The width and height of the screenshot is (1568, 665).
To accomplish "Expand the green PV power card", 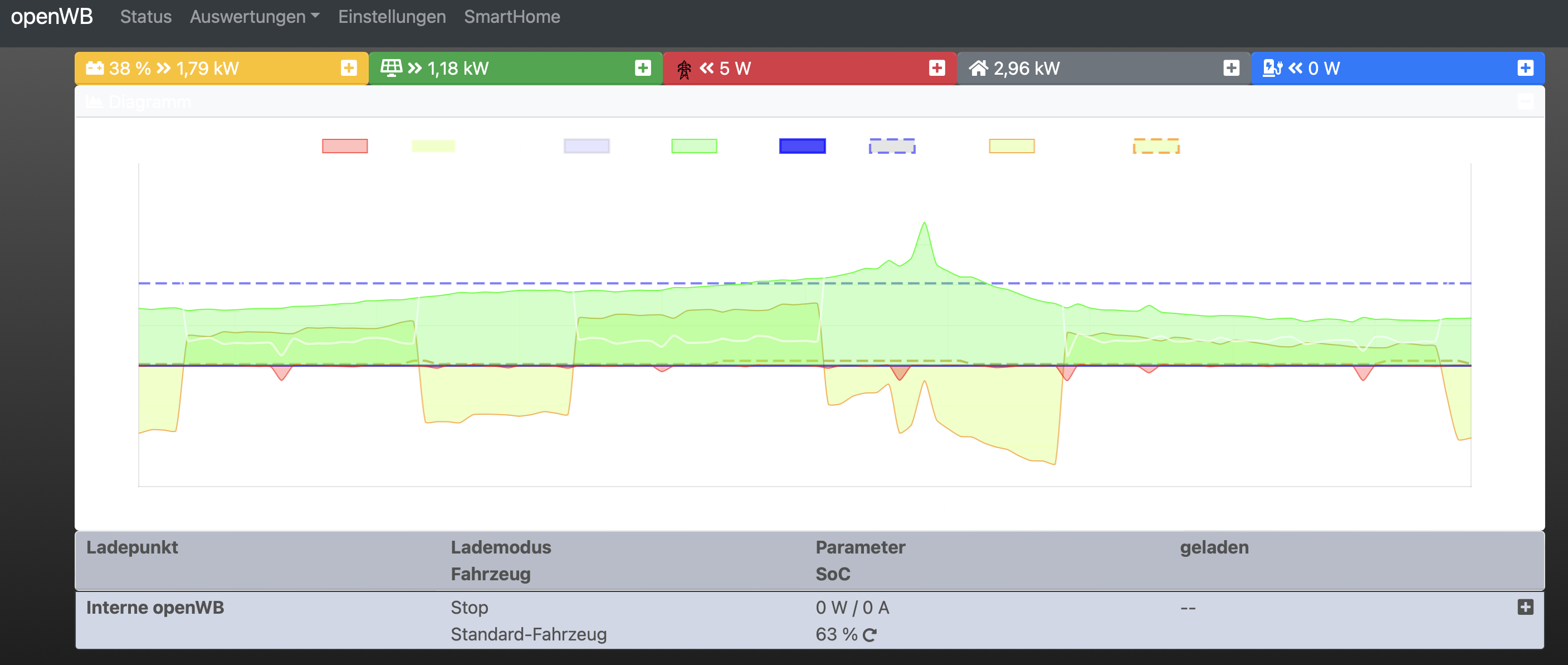I will 642,67.
